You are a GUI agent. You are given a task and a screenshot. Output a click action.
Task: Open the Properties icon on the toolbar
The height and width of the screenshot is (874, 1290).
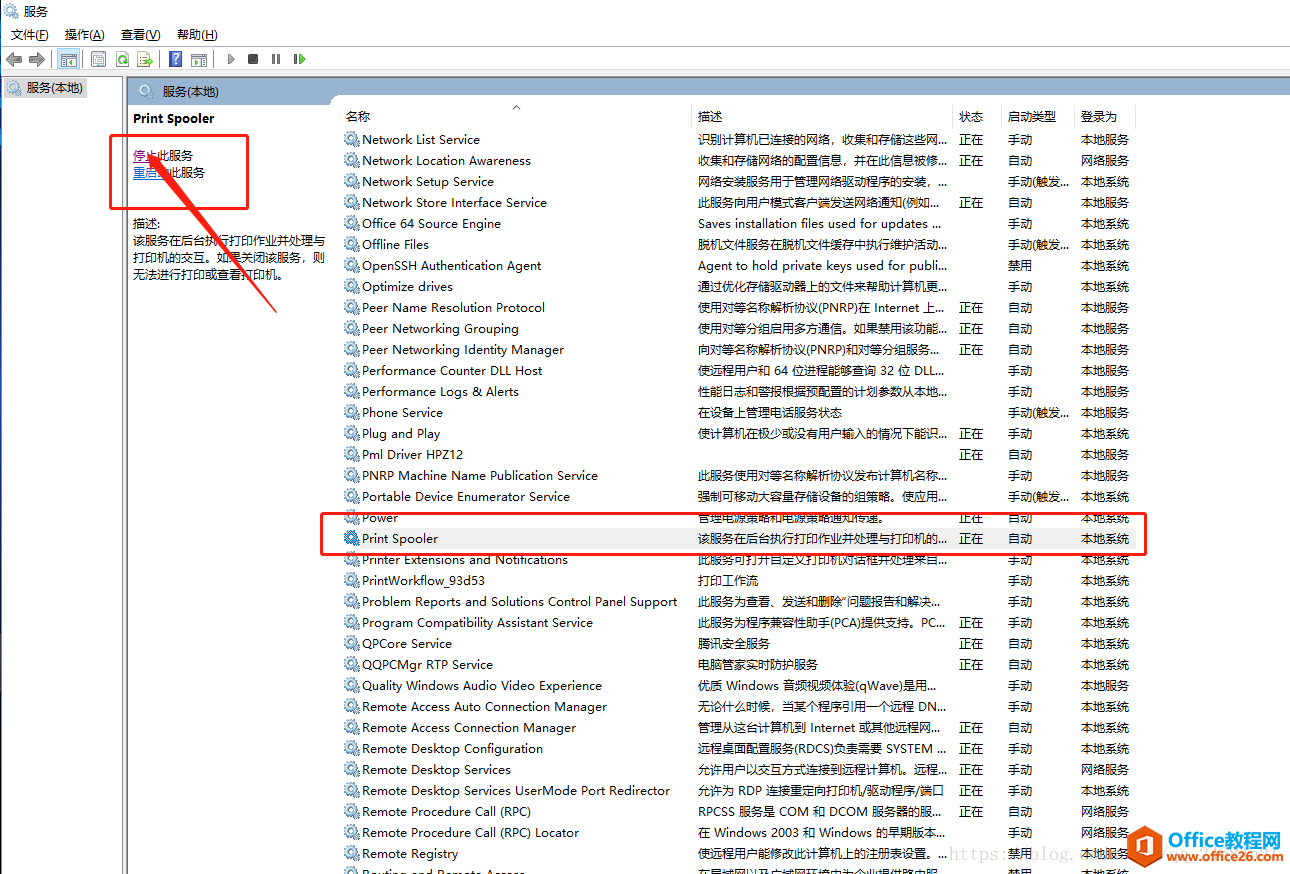coord(98,59)
